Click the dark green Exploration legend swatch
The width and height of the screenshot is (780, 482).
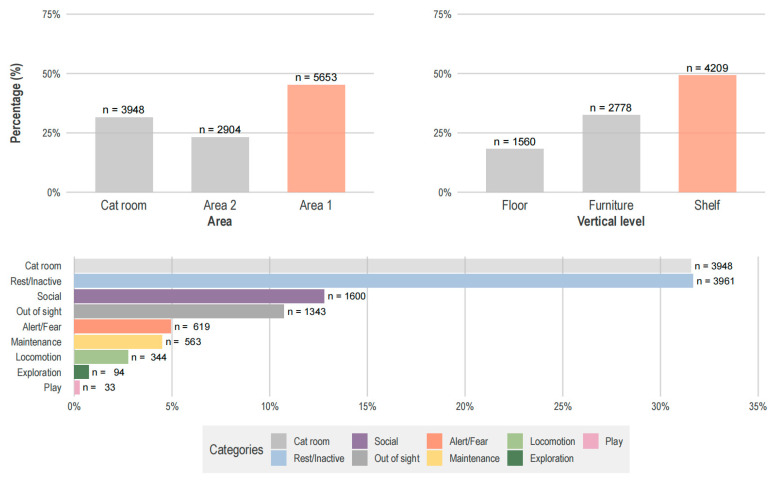tap(515, 458)
